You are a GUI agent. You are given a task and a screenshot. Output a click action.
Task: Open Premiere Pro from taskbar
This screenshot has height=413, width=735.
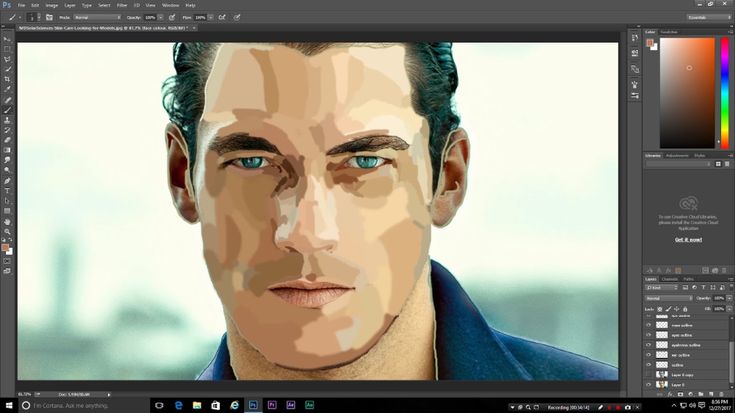(x=272, y=405)
